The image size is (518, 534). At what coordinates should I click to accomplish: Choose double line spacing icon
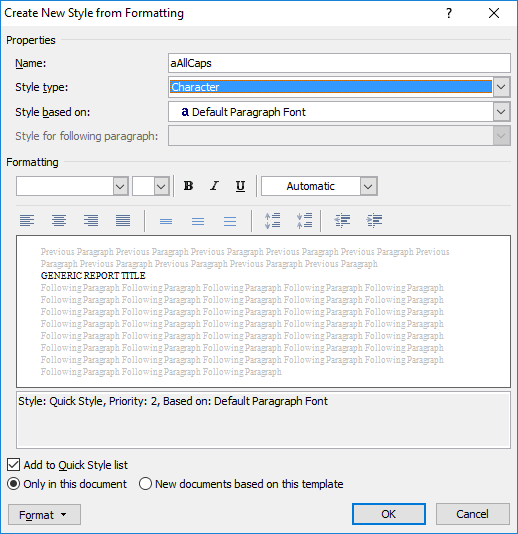pyautogui.click(x=230, y=221)
